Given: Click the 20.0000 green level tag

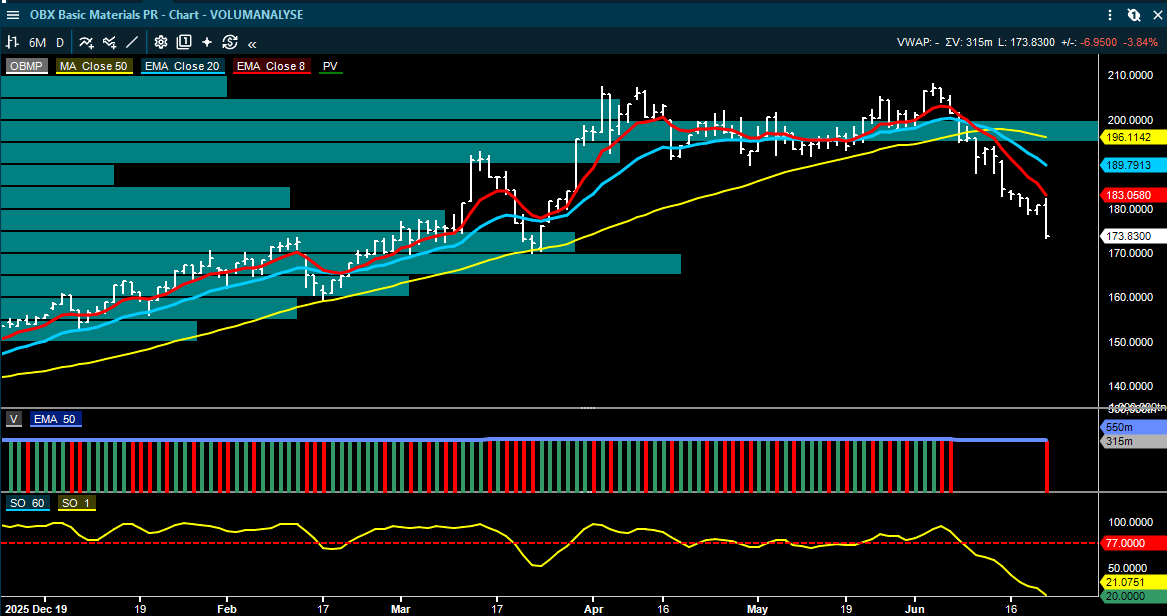Looking at the screenshot, I should pyautogui.click(x=1132, y=595).
